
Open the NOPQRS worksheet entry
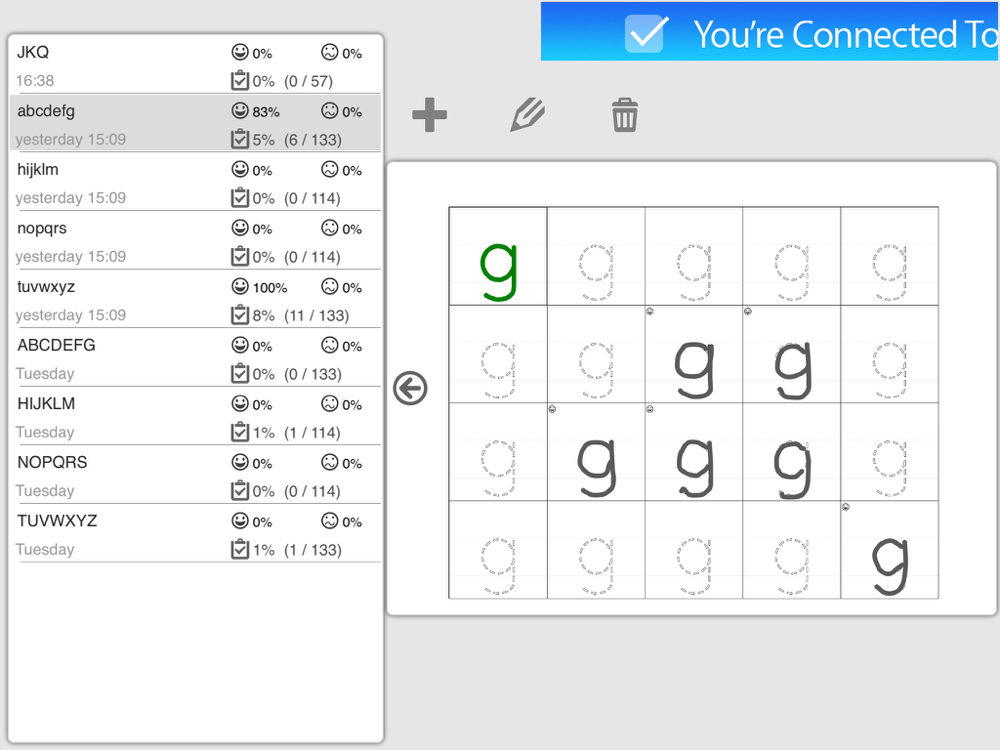click(196, 476)
